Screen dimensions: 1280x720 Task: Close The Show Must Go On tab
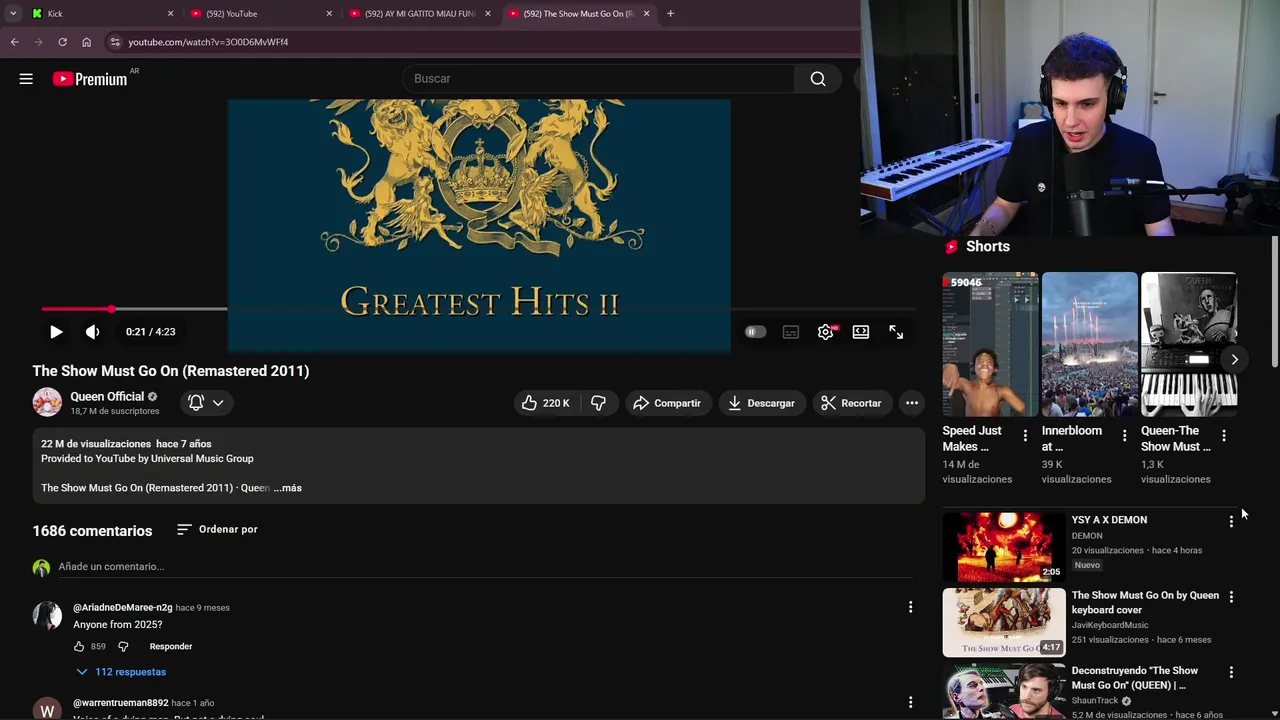tap(646, 14)
